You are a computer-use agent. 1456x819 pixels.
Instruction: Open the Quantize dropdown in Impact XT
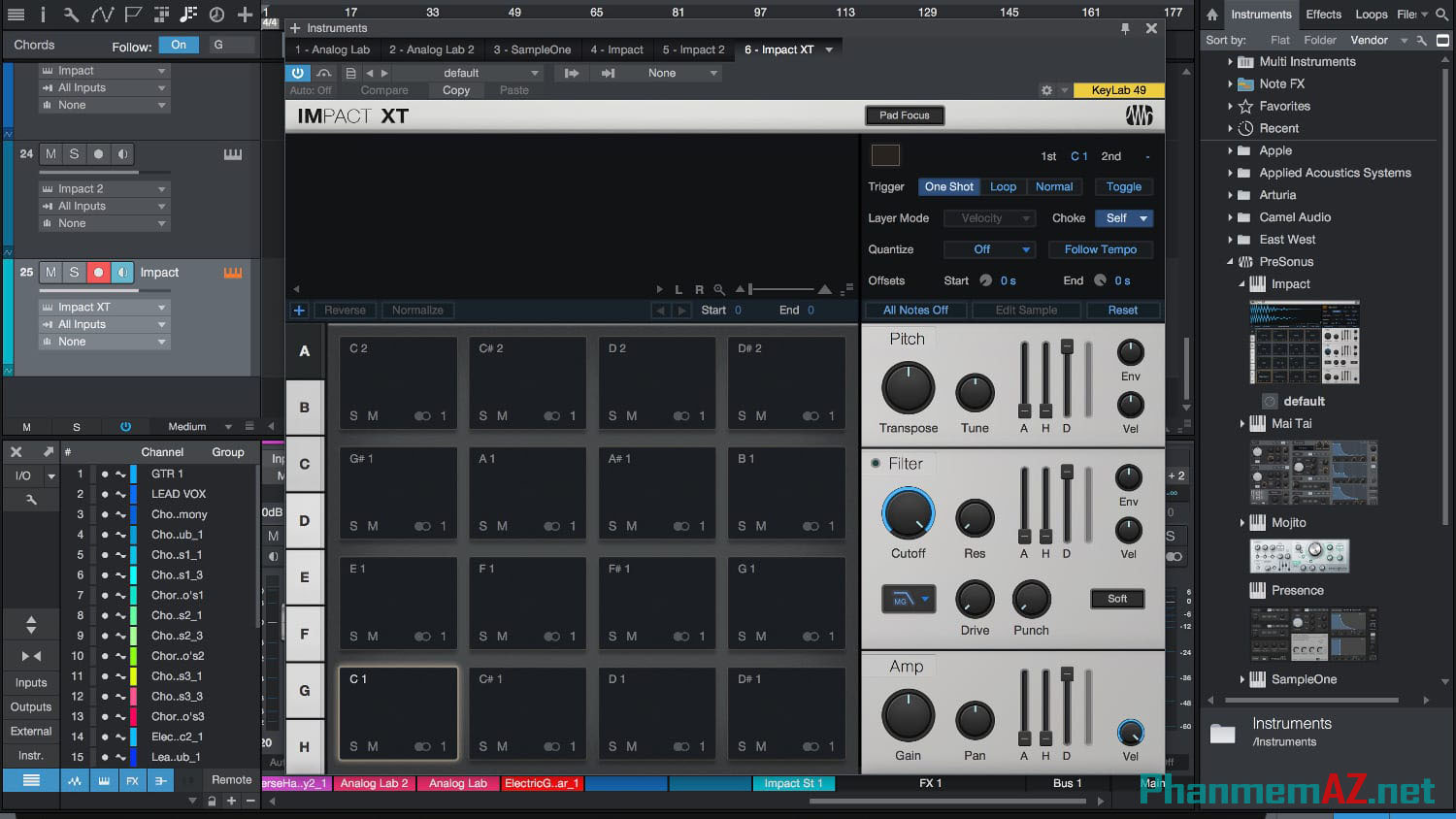989,249
